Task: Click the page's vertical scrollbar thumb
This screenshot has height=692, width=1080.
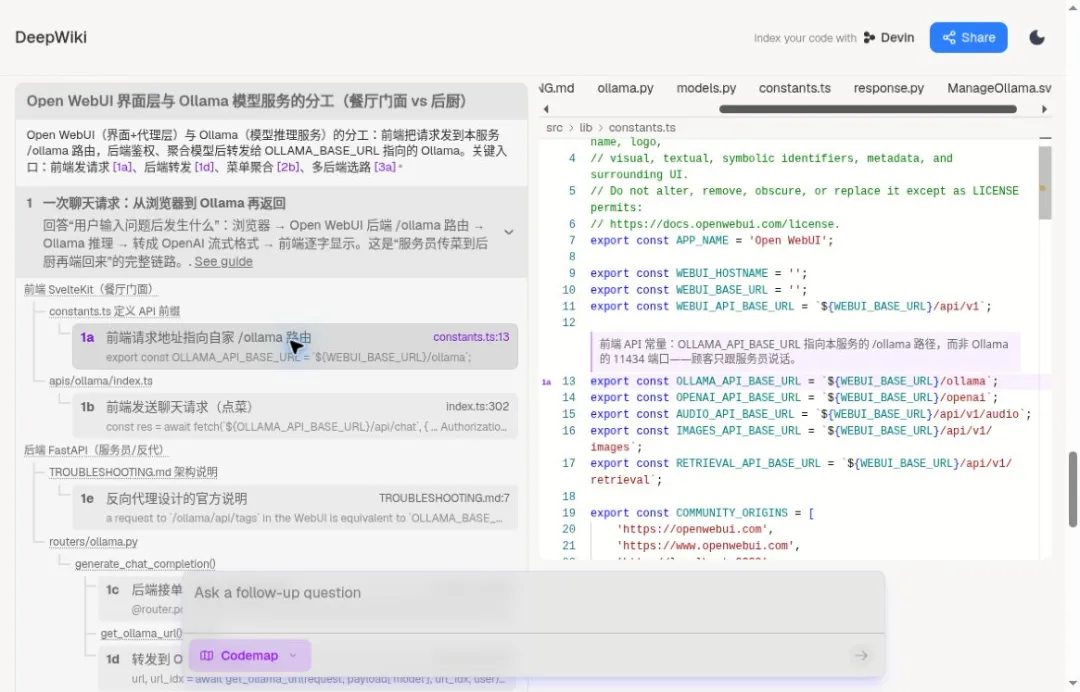Action: pyautogui.click(x=1073, y=490)
